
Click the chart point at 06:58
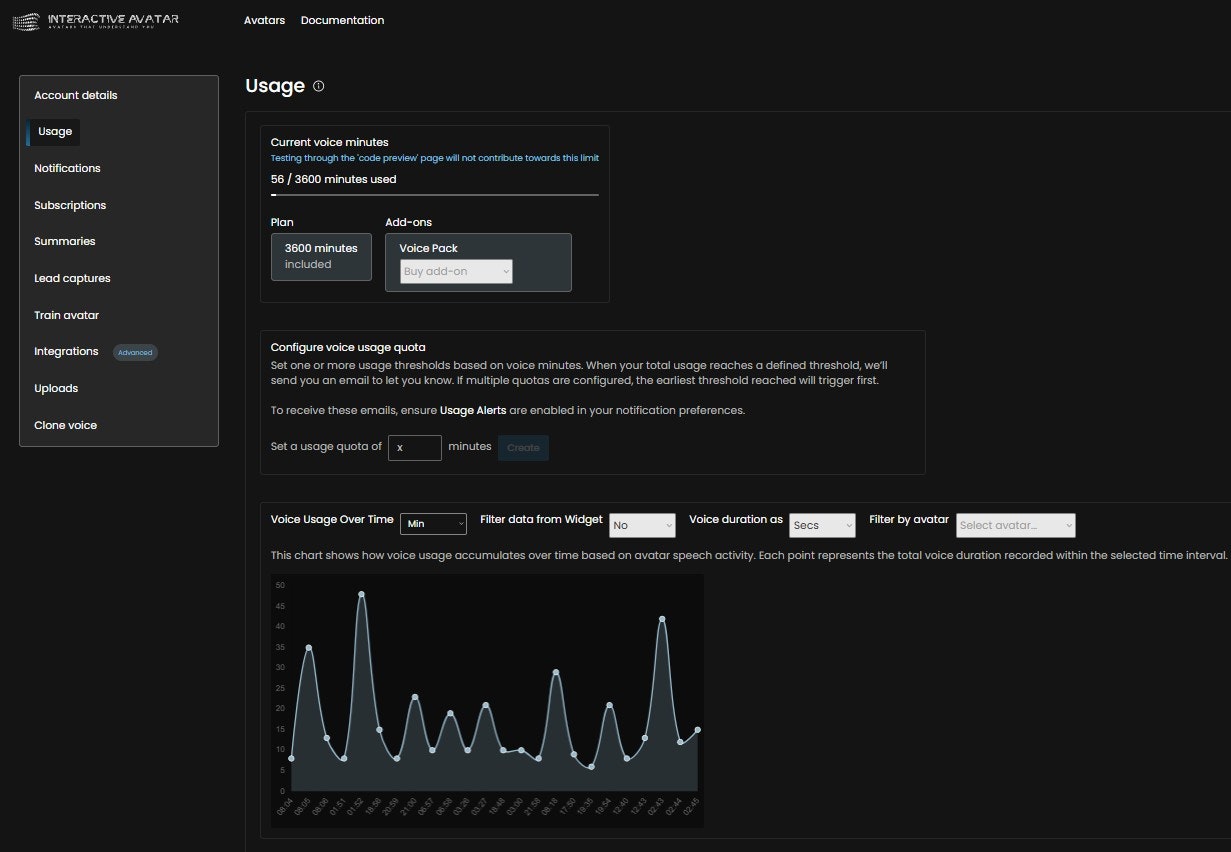pyautogui.click(x=450, y=713)
